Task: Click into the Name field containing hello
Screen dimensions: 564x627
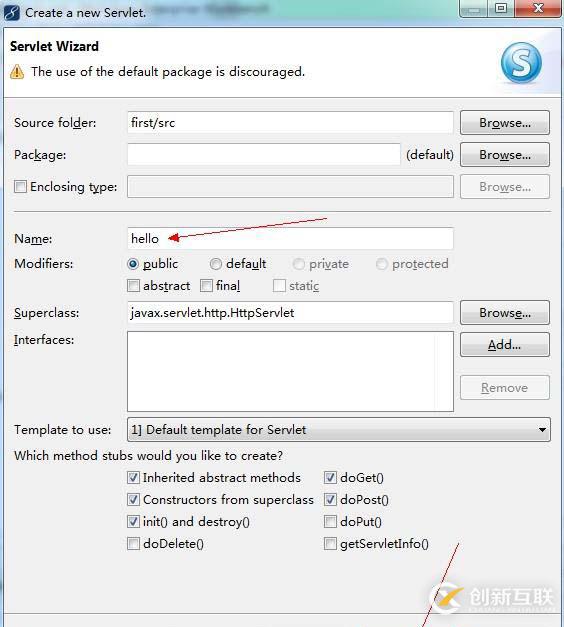Action: [290, 239]
